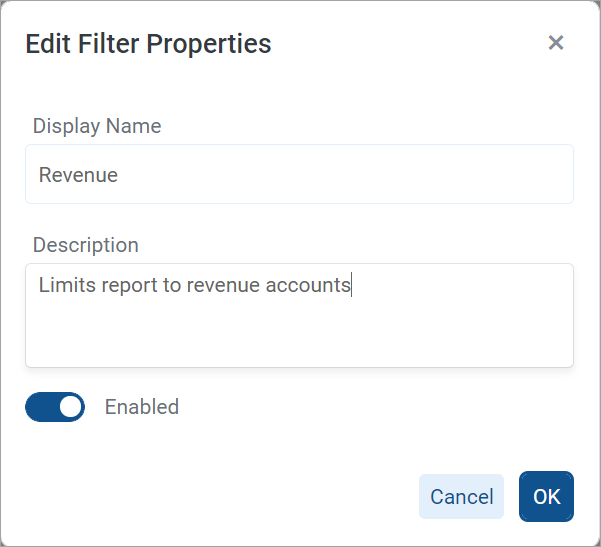Confirm changes with the OK button

[546, 496]
